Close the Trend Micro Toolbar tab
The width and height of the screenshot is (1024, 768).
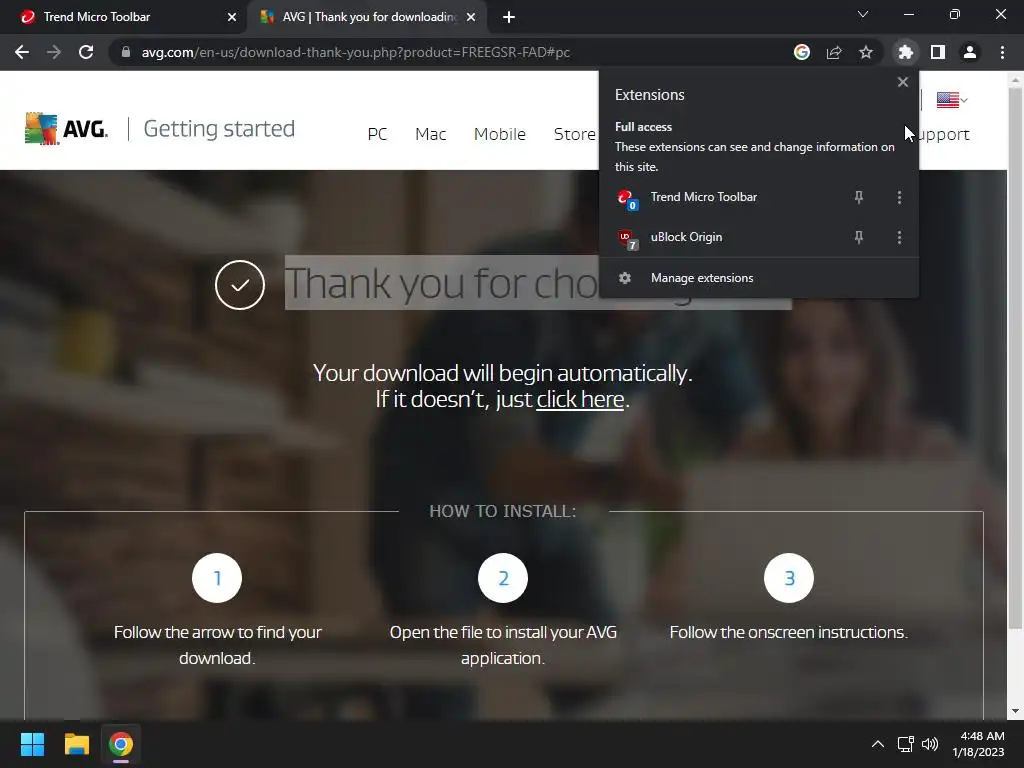[x=232, y=17]
